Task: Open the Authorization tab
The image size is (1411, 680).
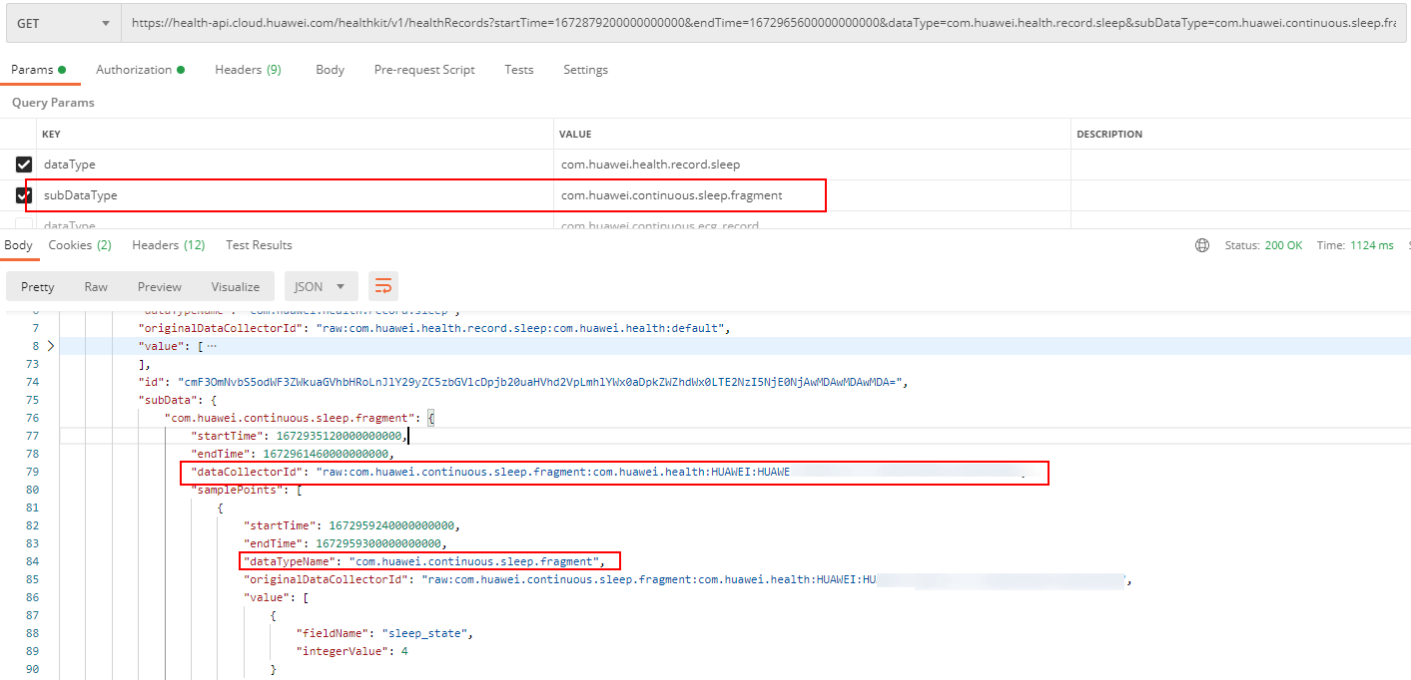Action: 140,70
